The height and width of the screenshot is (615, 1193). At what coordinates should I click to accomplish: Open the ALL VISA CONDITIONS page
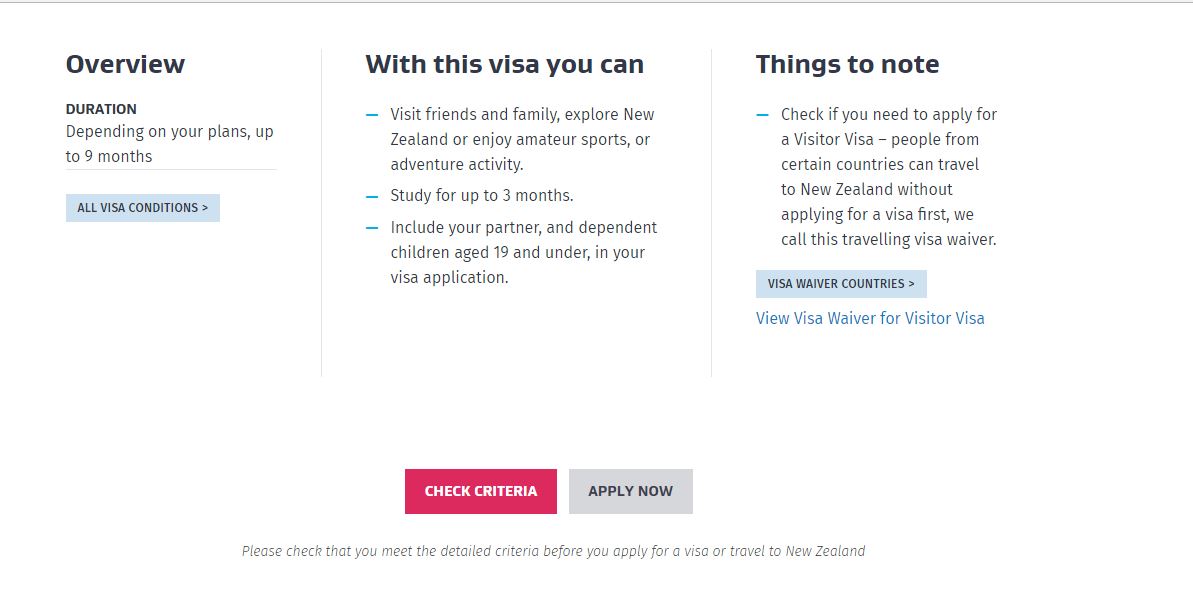(142, 207)
